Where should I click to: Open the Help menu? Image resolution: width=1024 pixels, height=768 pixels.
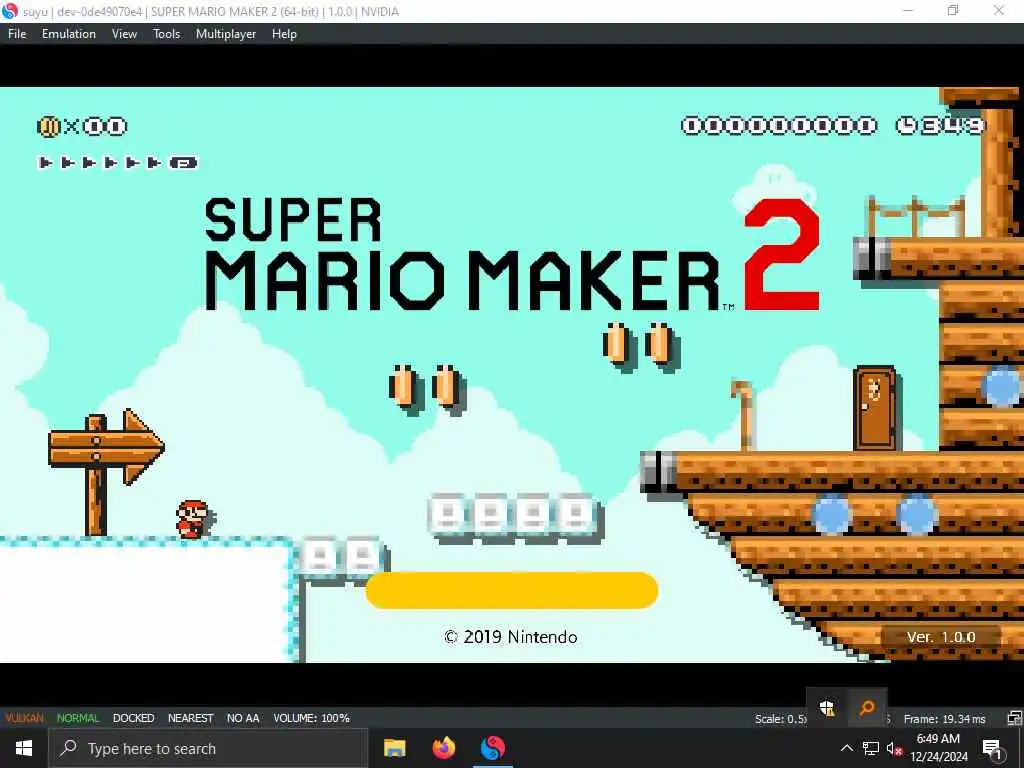point(284,34)
